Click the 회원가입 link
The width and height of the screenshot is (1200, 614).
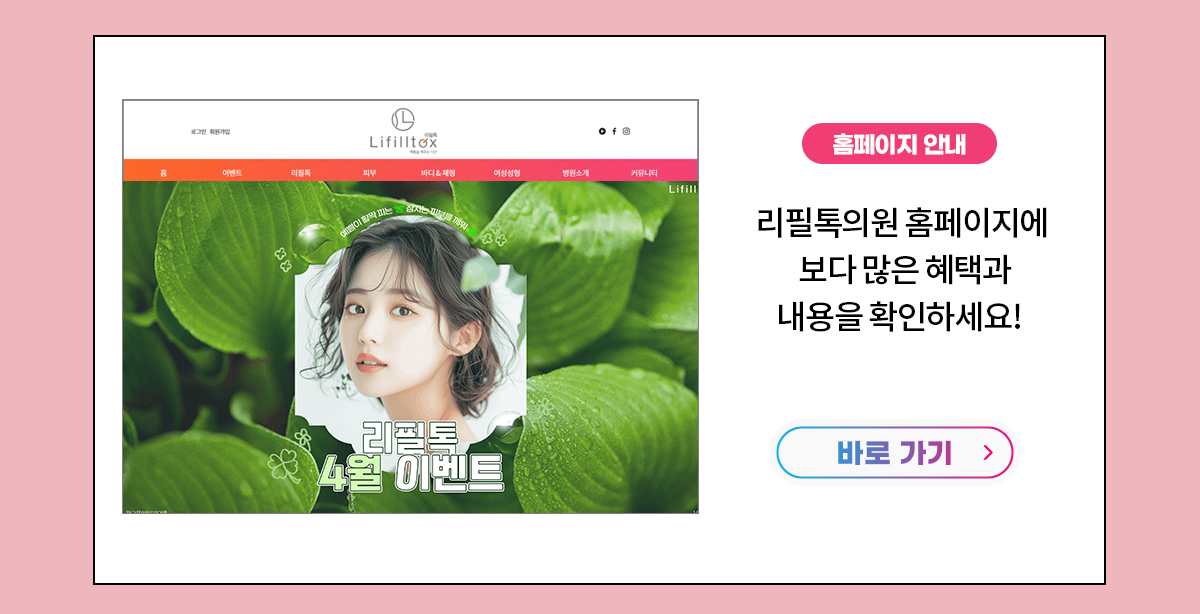pyautogui.click(x=220, y=131)
